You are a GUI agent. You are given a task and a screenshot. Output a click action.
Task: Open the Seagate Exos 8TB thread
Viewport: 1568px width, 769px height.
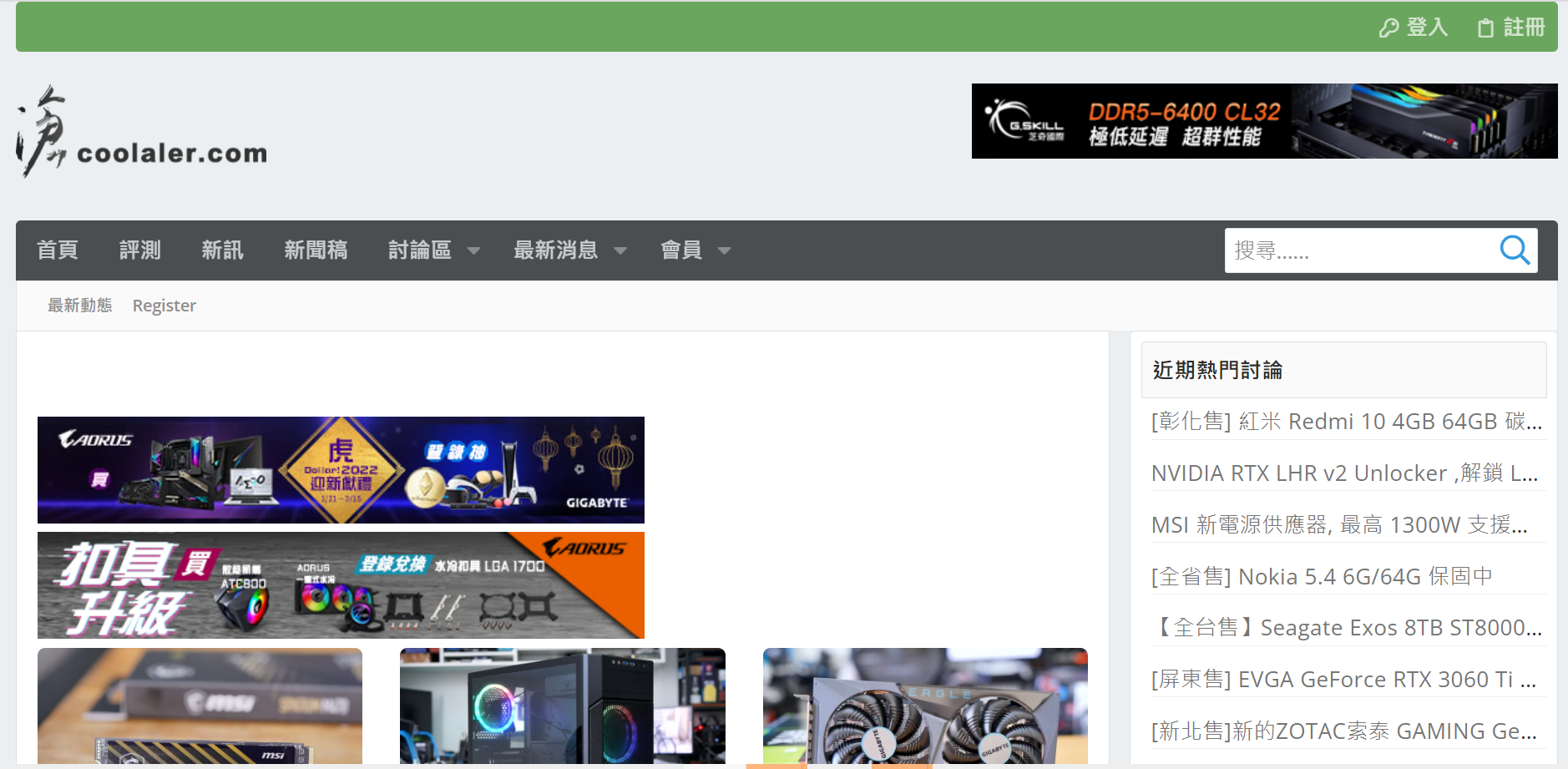[x=1346, y=628]
